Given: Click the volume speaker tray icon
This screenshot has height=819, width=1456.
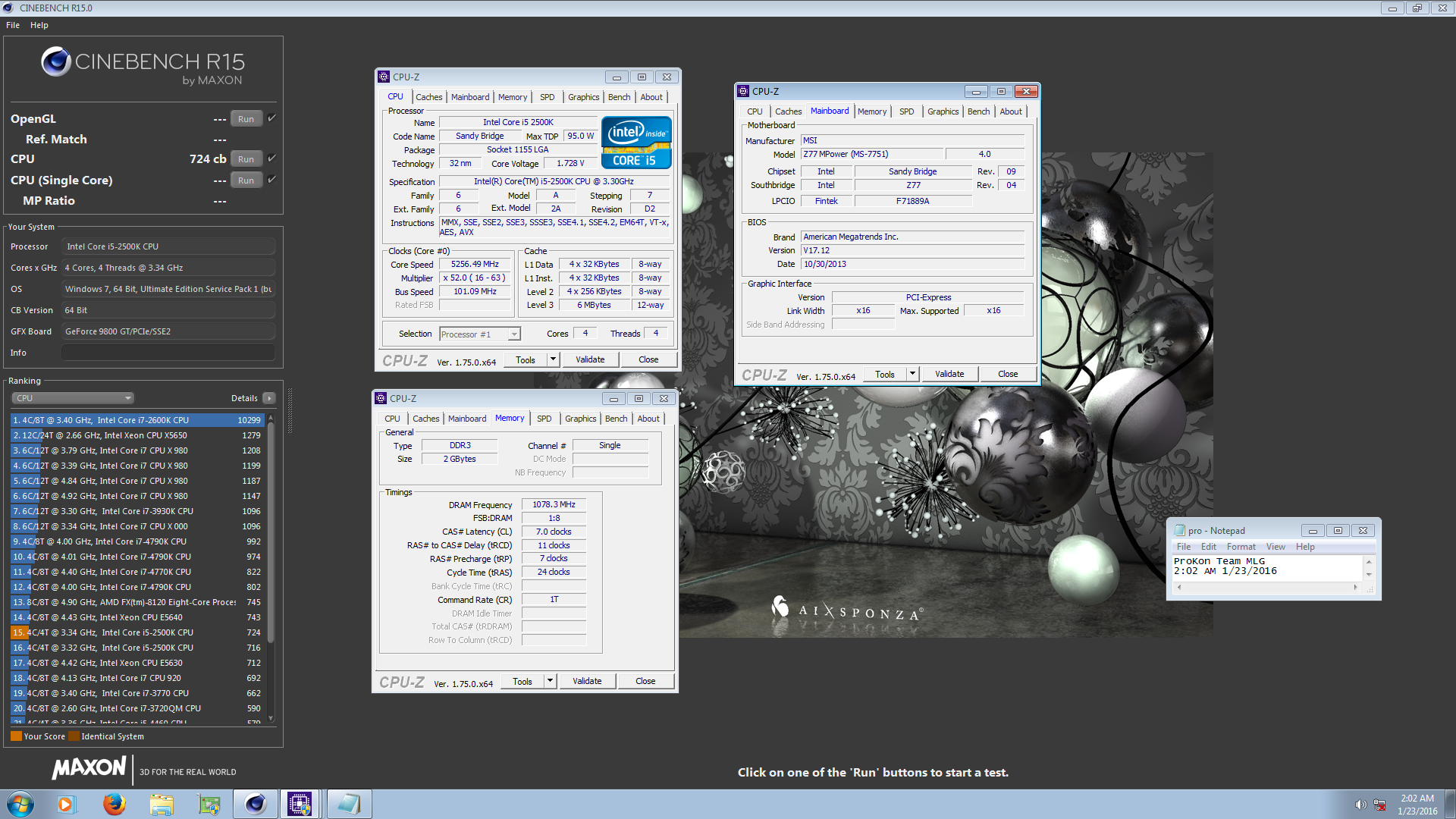Looking at the screenshot, I should click(1360, 805).
